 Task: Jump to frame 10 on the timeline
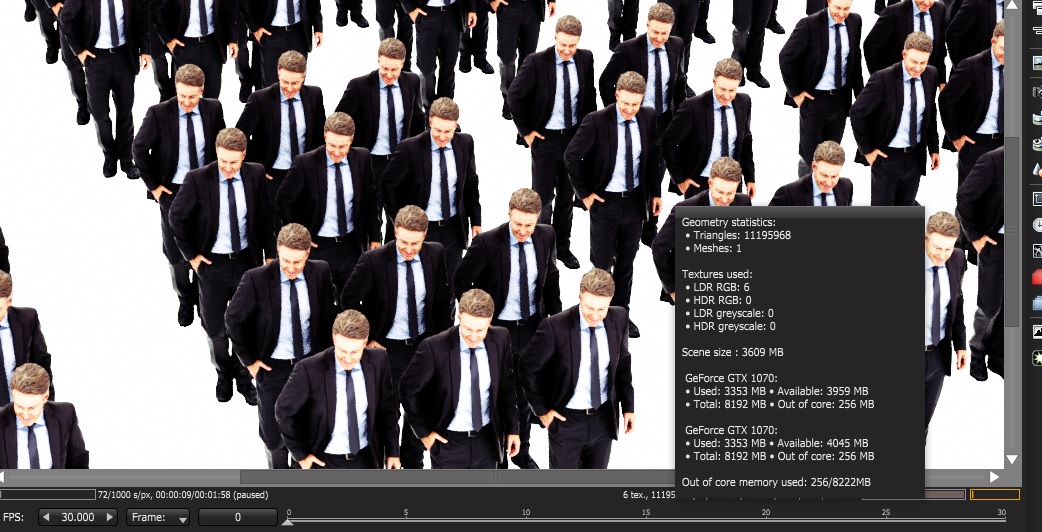point(526,513)
